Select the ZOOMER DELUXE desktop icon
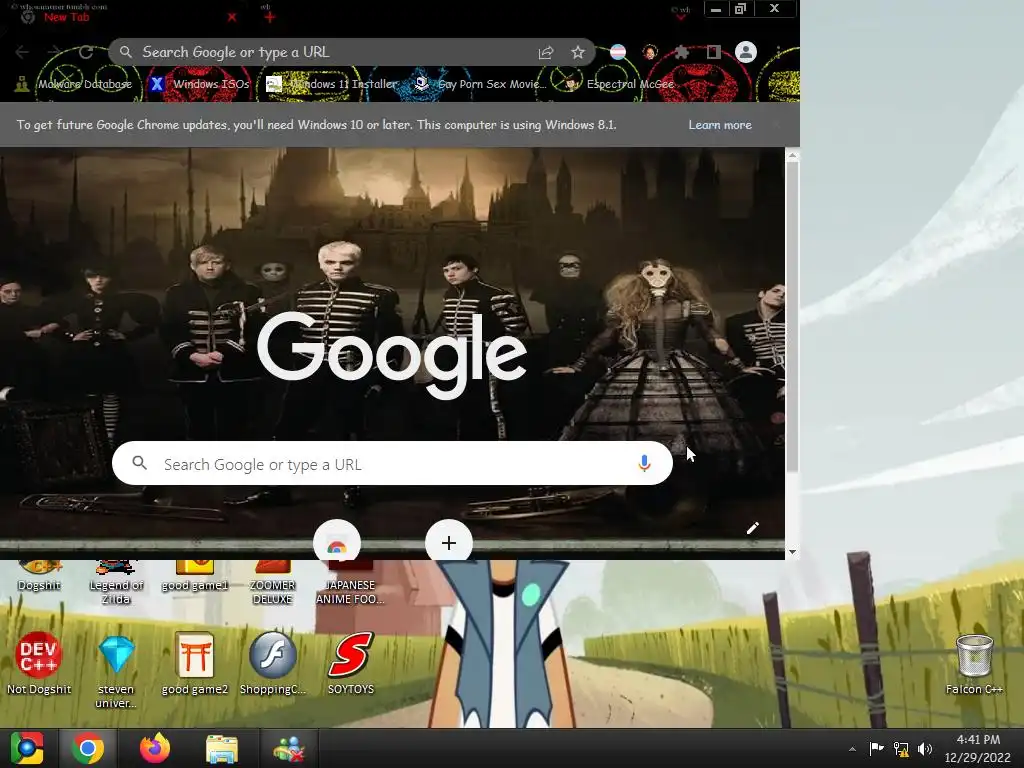Image resolution: width=1024 pixels, height=768 pixels. (x=272, y=583)
